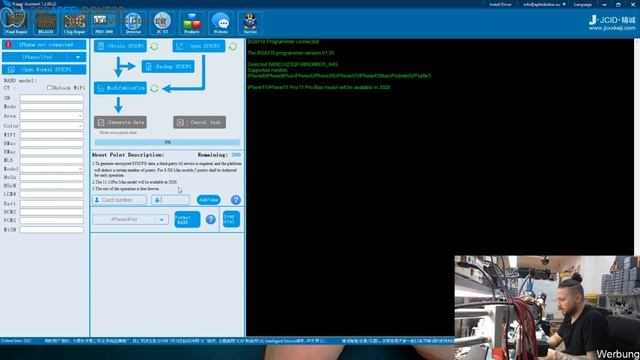
Task: Focus the WIFI input field
Action: (x=51, y=135)
